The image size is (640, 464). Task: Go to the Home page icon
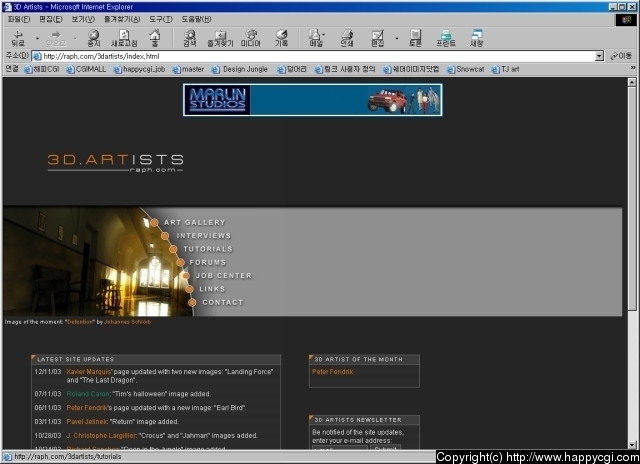coord(154,38)
